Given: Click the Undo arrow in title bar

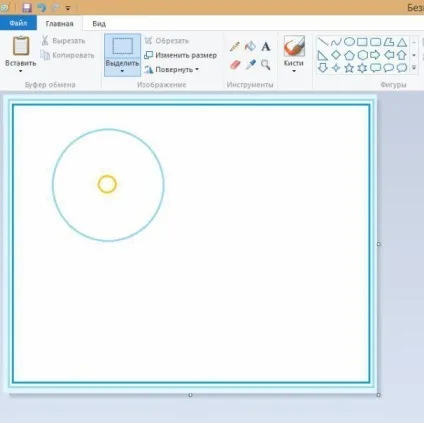Looking at the screenshot, I should click(x=41, y=7).
